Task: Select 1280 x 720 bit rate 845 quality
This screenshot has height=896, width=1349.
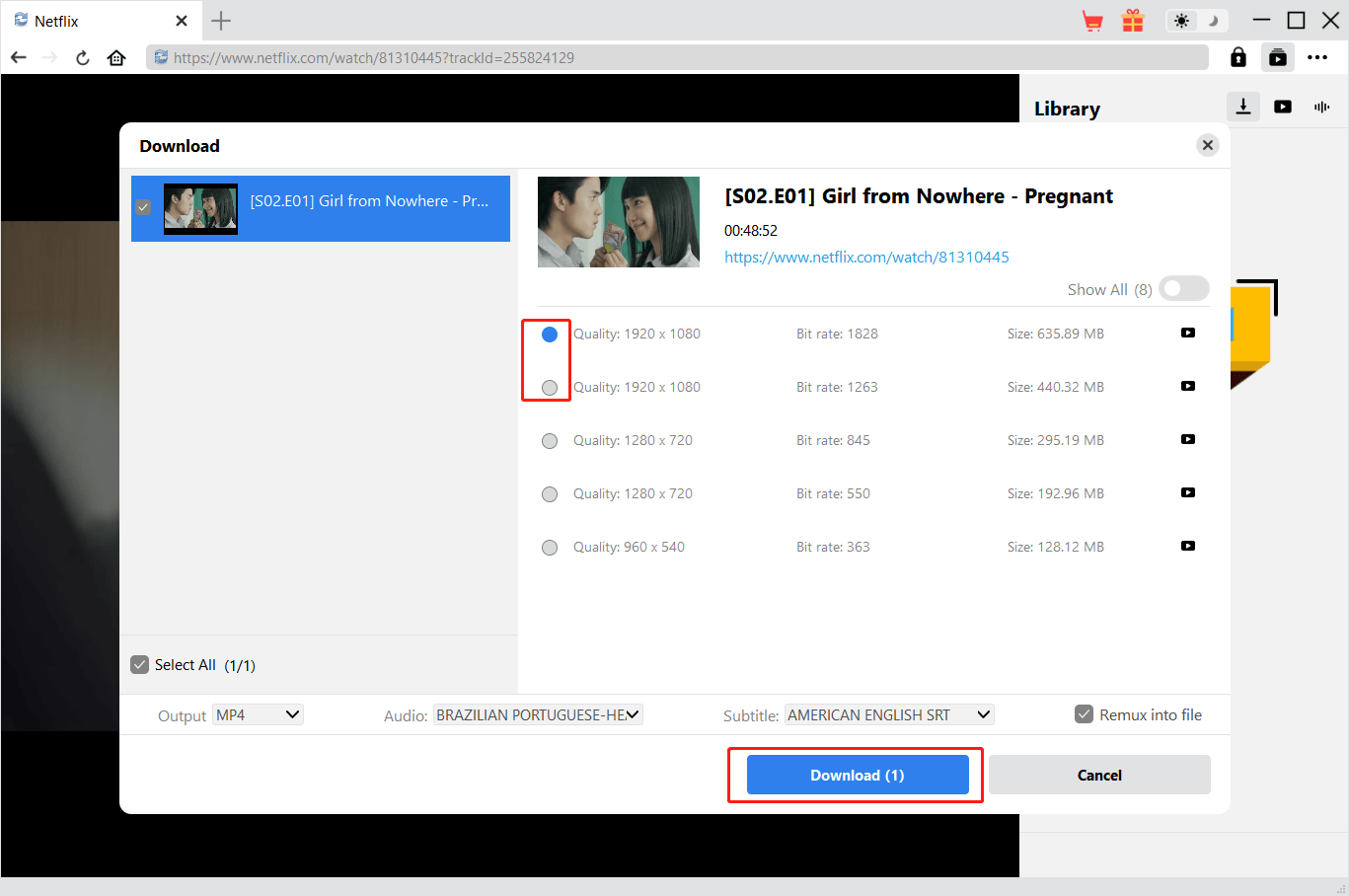Action: [x=550, y=441]
